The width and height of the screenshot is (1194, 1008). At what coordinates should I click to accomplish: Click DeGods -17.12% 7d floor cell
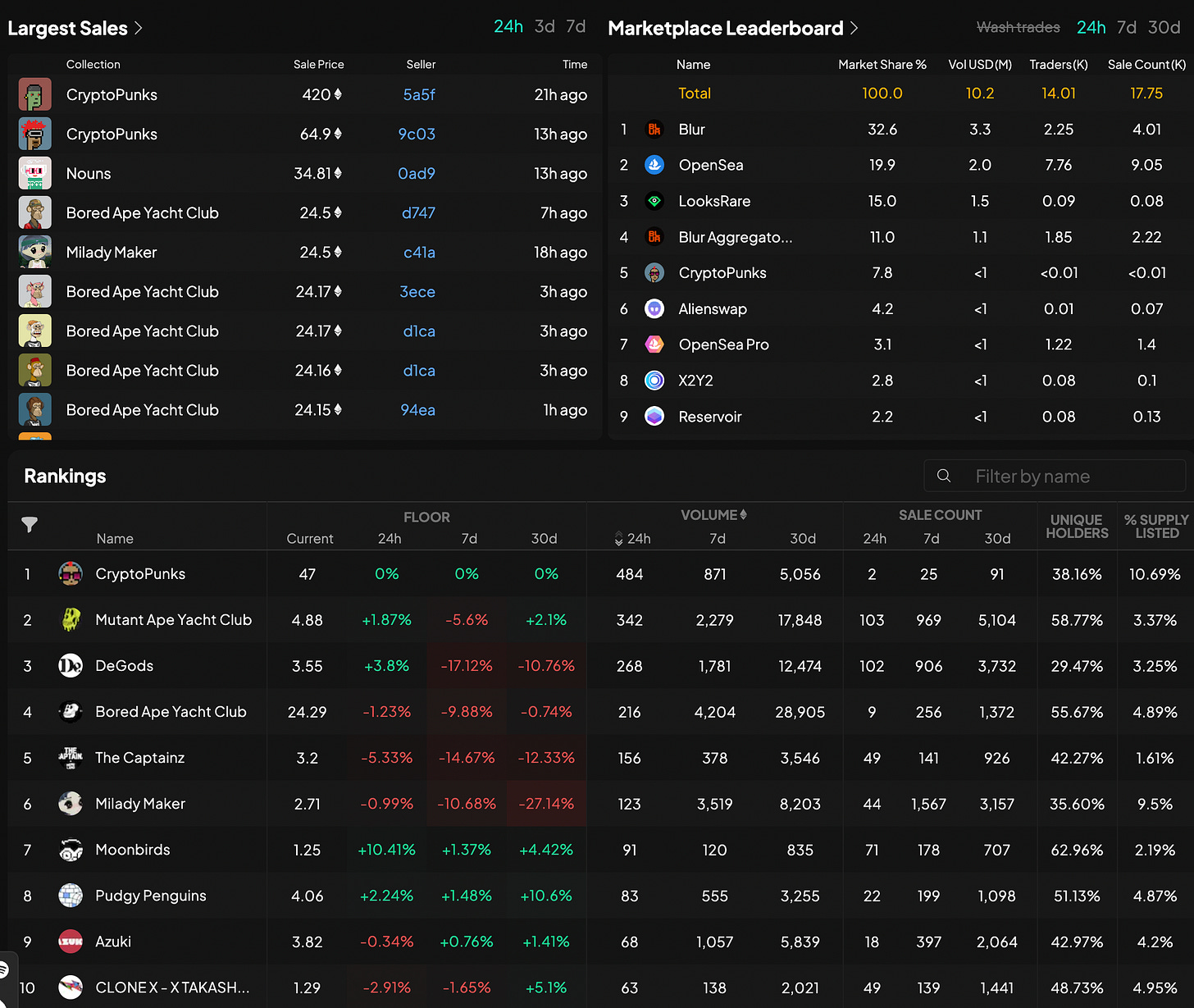click(467, 666)
